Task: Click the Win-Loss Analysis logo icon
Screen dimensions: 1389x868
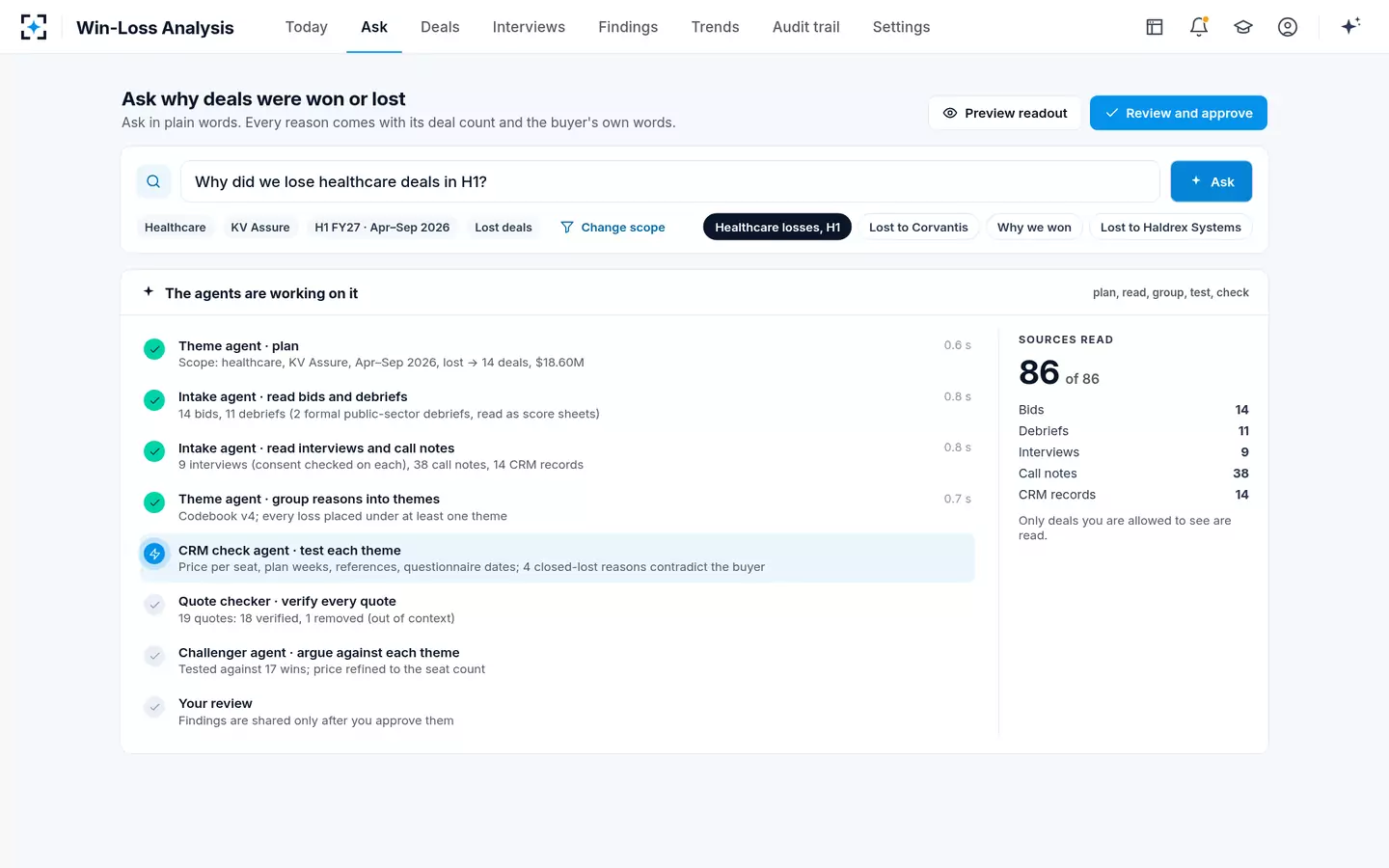Action: 34,27
